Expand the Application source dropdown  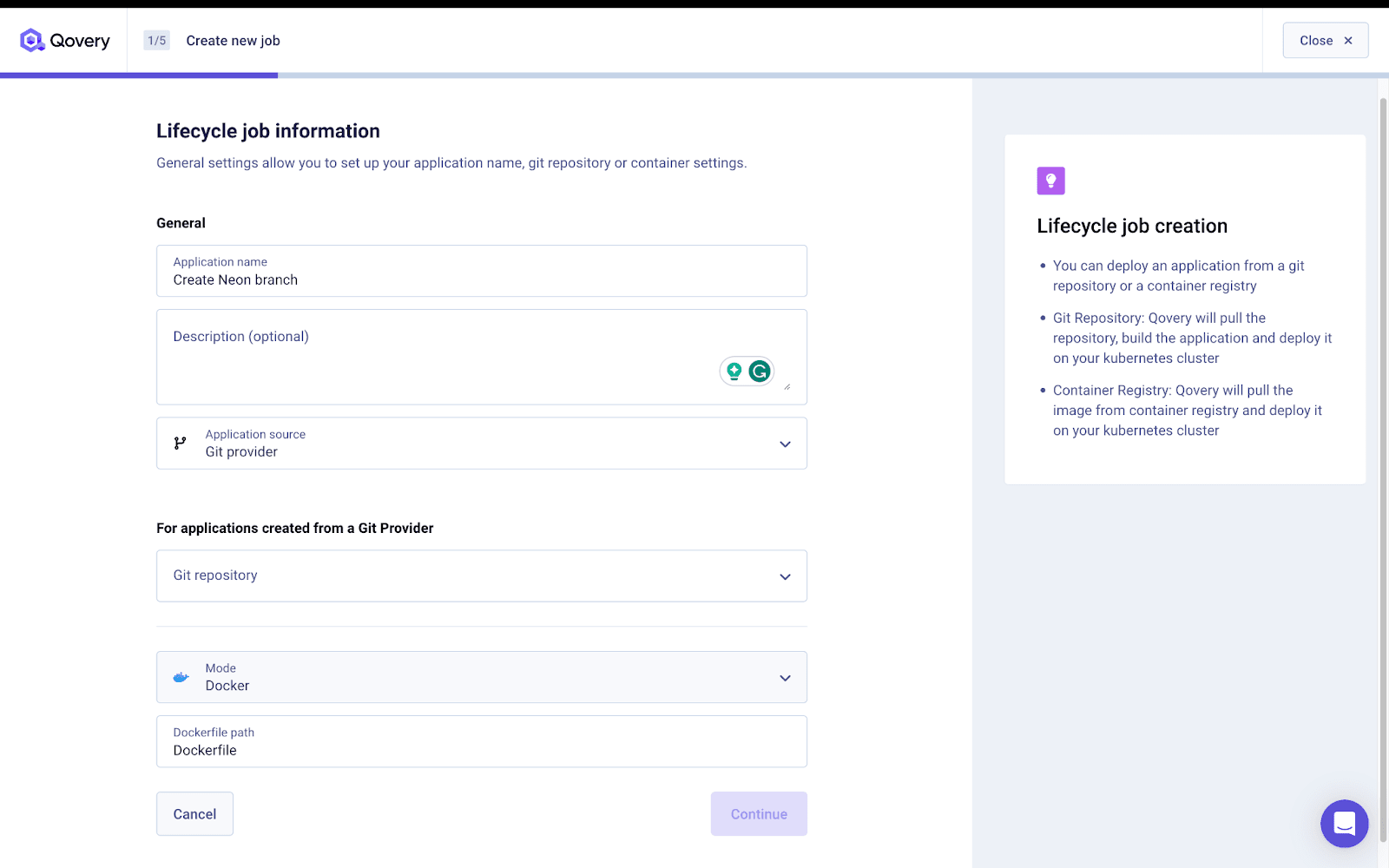coord(785,444)
